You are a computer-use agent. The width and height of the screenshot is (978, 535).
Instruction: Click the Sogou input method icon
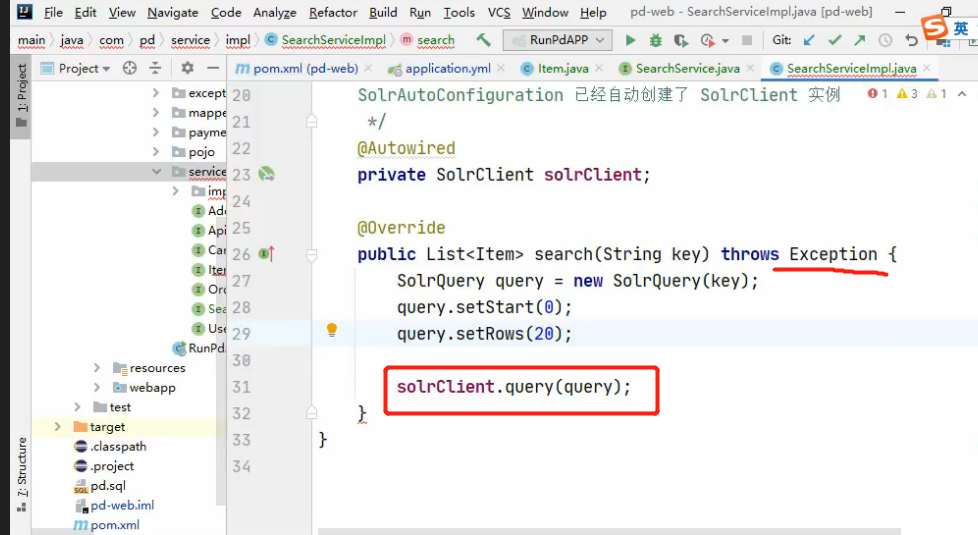coord(935,27)
